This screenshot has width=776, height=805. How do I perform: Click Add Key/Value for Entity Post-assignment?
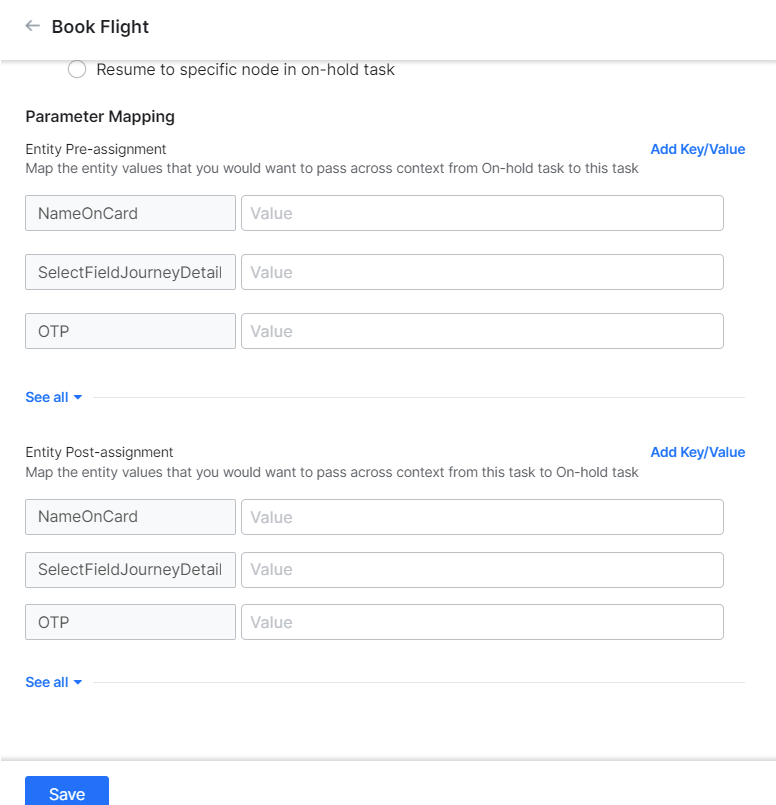point(697,452)
